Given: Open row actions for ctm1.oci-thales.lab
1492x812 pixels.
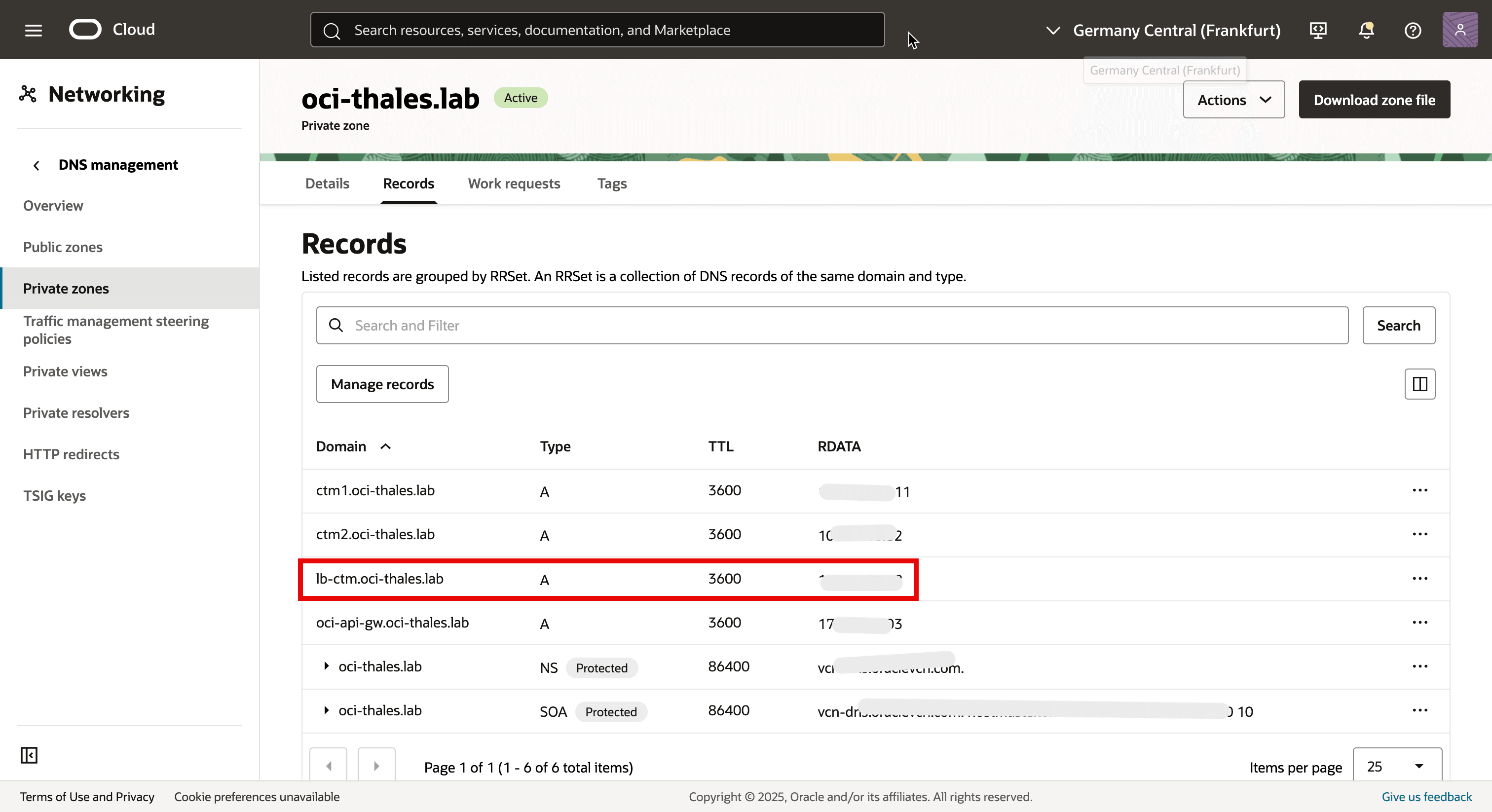Looking at the screenshot, I should (1419, 490).
